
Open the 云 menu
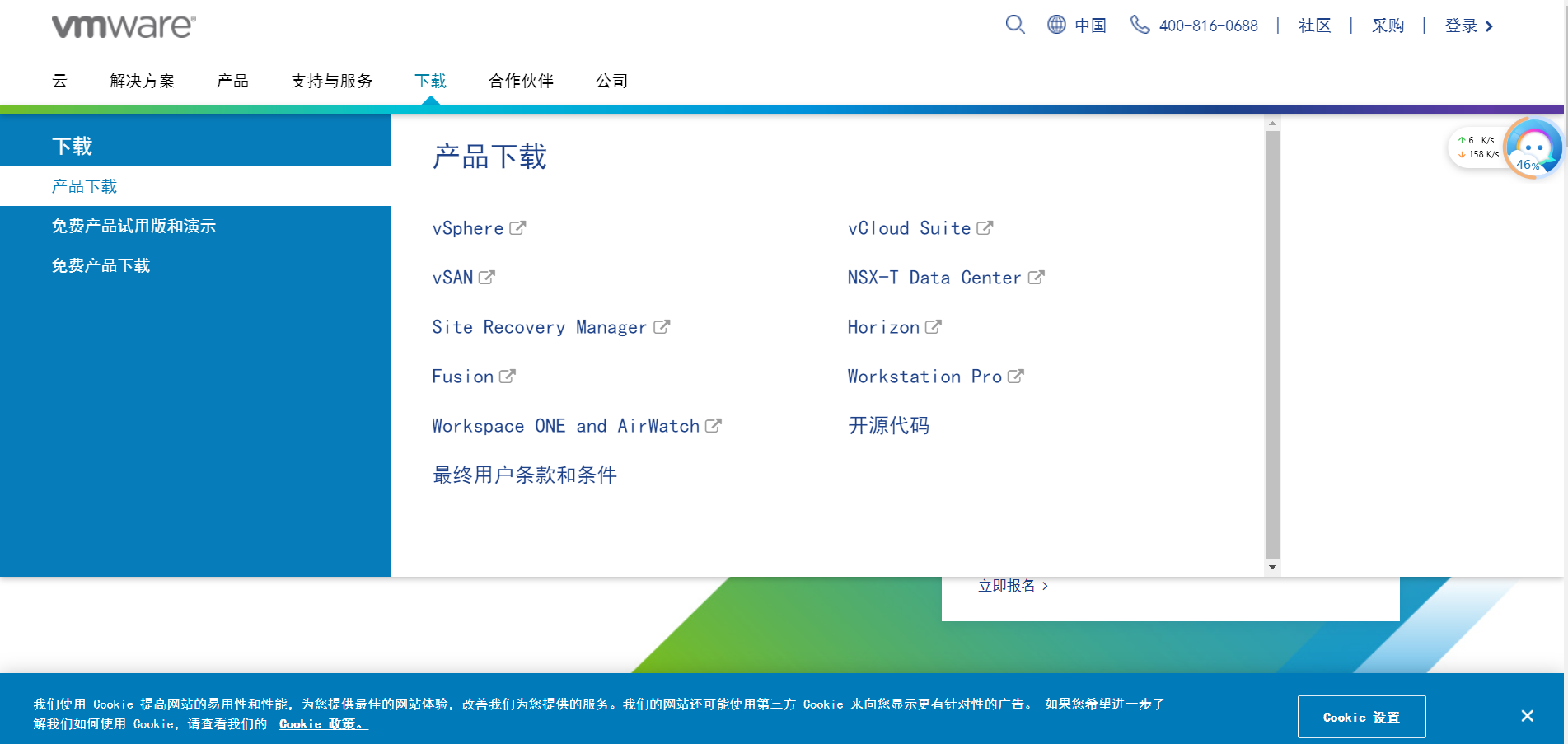click(x=59, y=81)
